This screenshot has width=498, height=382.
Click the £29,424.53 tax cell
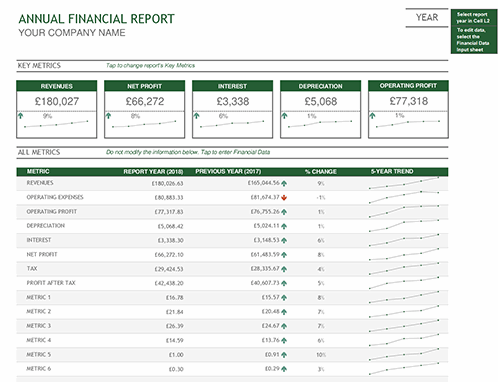click(169, 269)
